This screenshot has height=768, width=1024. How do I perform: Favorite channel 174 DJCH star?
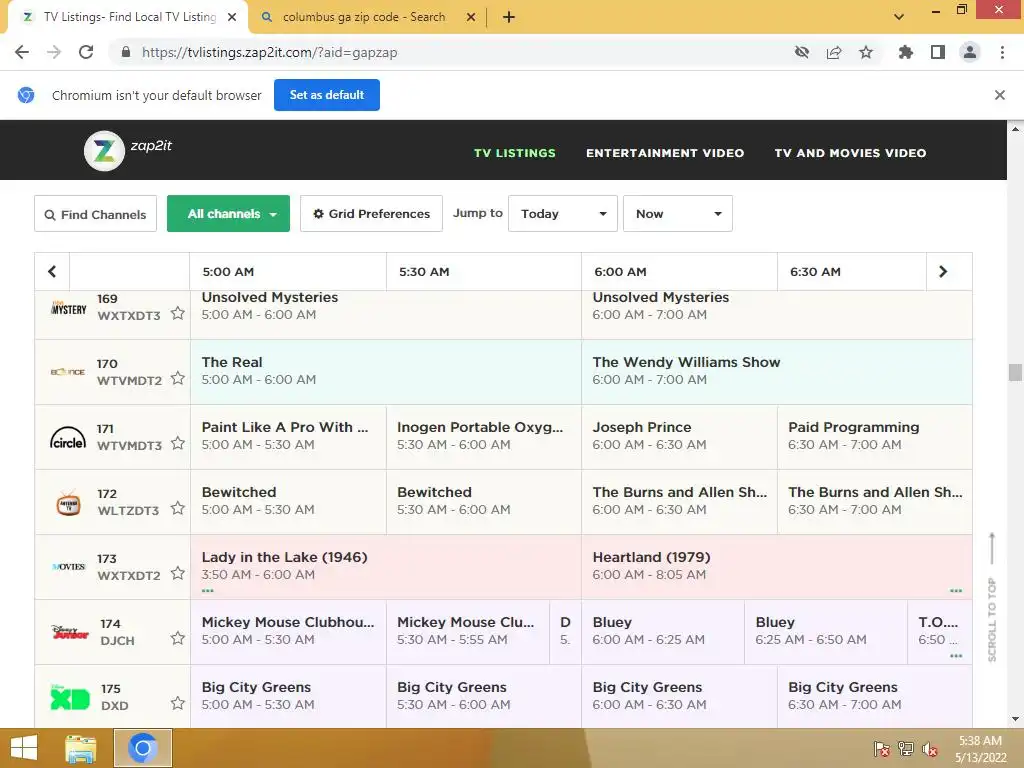(178, 638)
